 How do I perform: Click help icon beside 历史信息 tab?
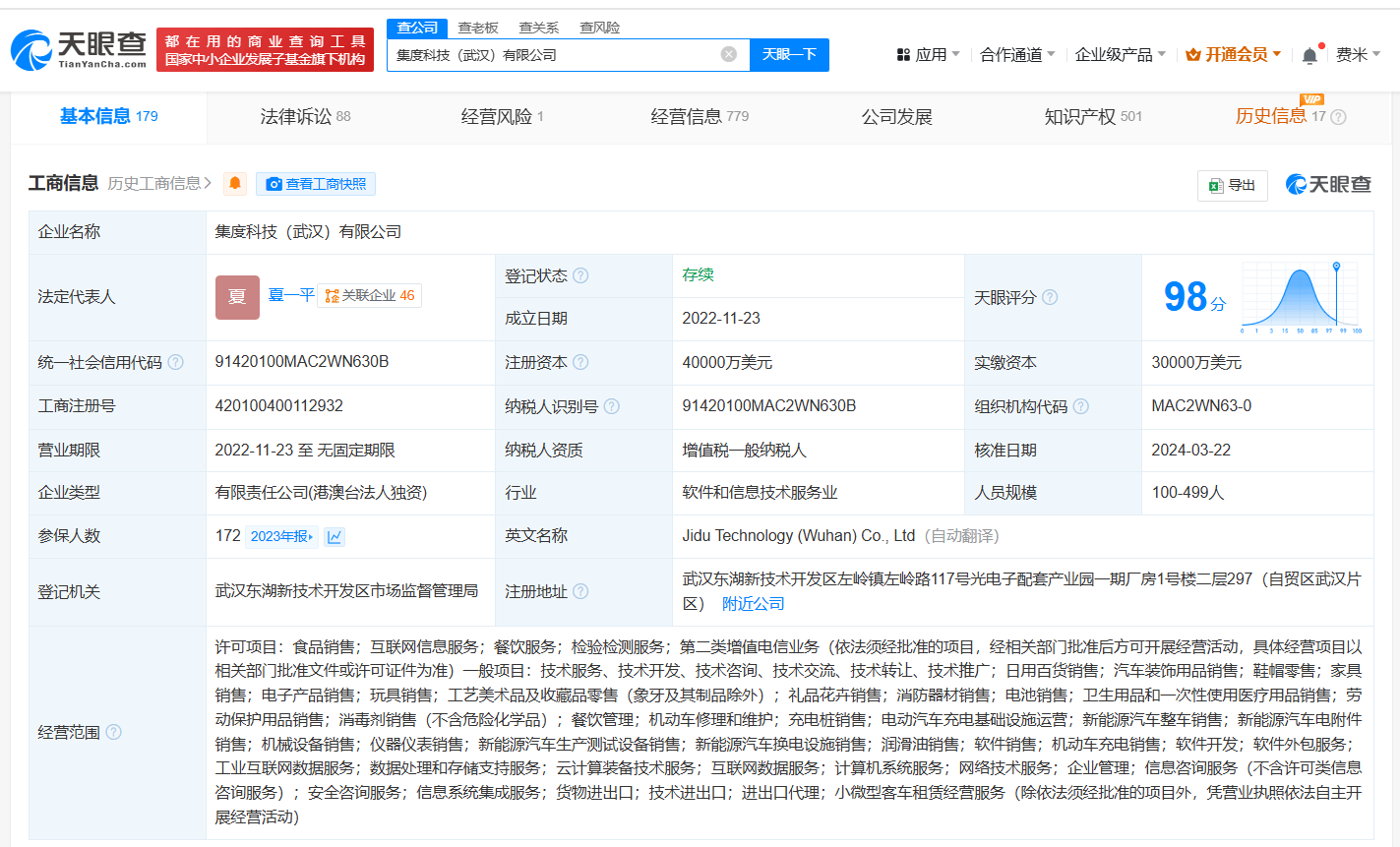tap(1338, 117)
